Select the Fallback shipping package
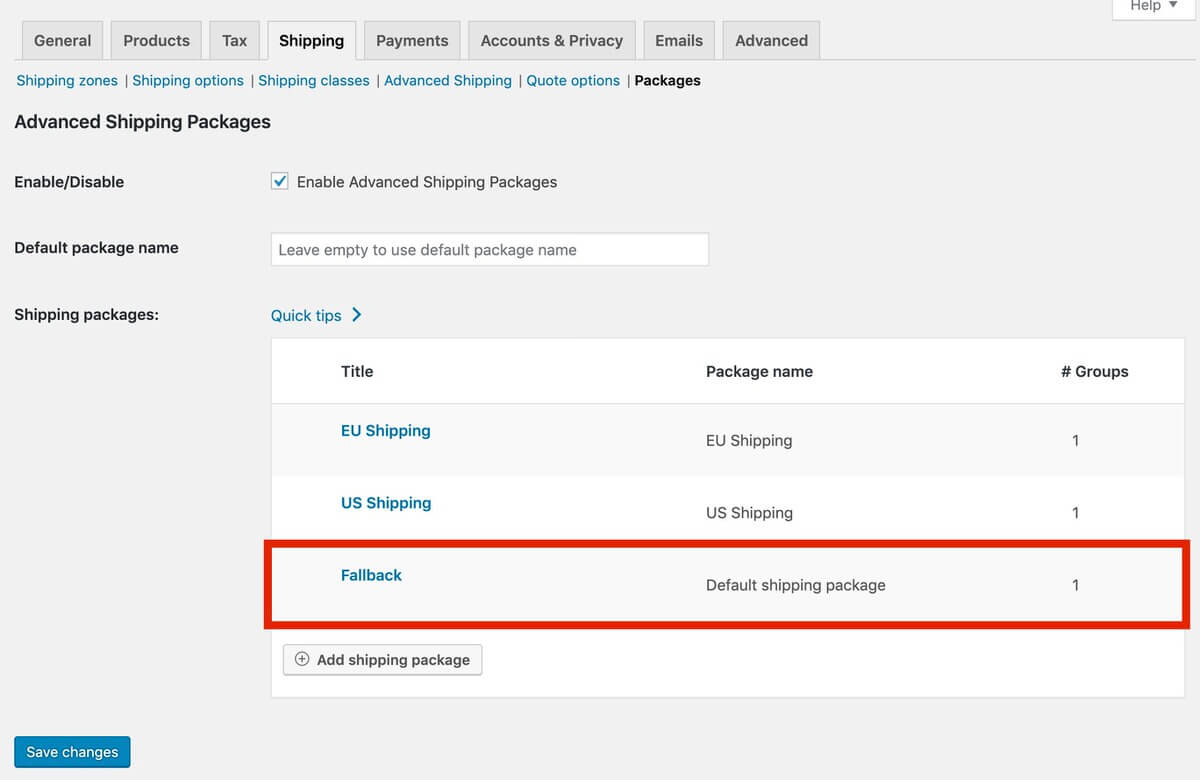The image size is (1200, 780). [371, 574]
